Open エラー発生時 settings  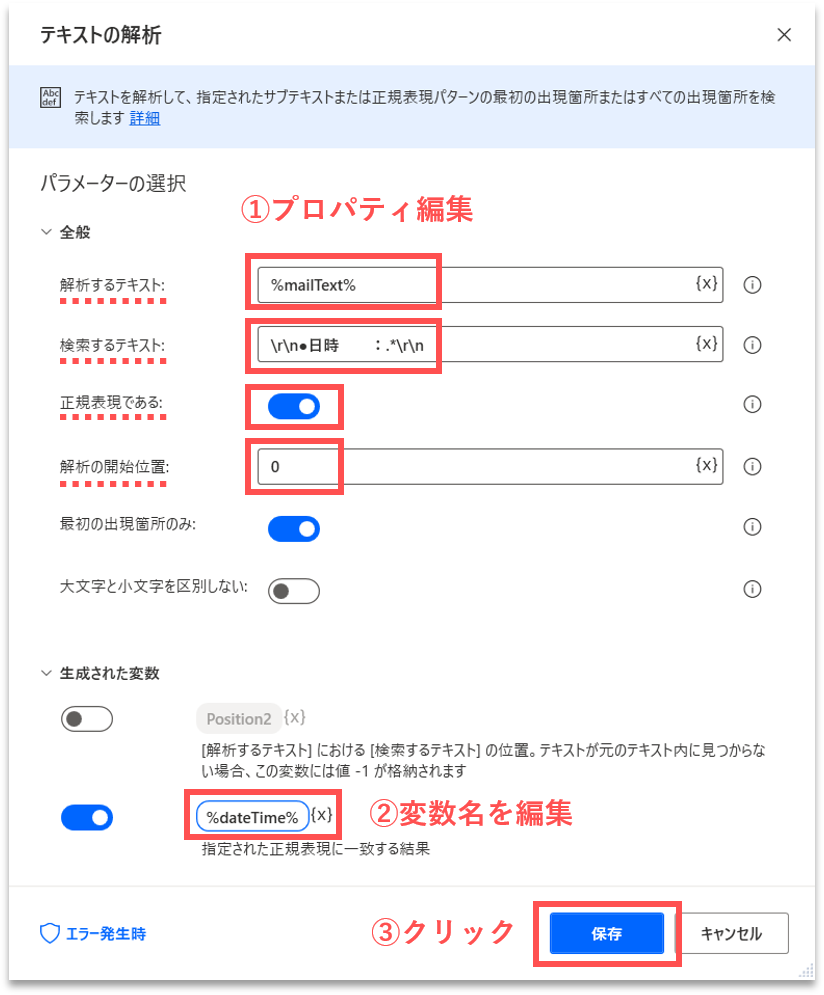point(93,933)
